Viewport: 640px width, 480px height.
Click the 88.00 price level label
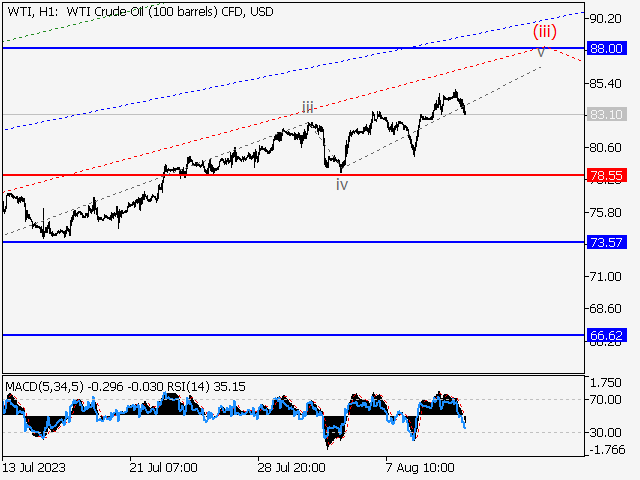(x=607, y=49)
